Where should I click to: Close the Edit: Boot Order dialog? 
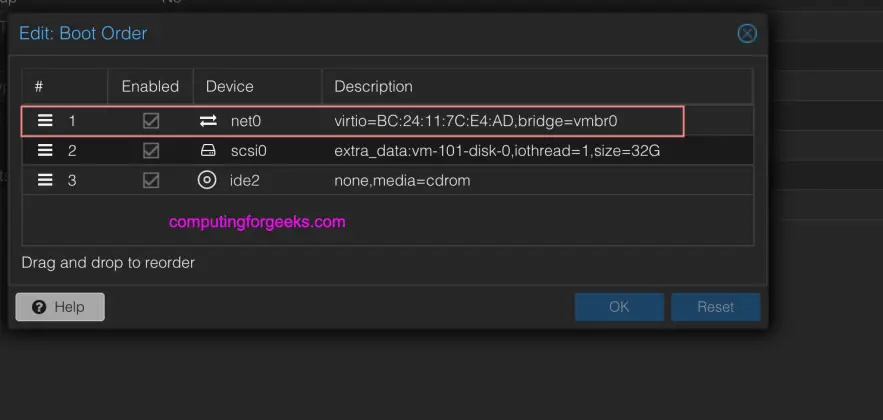pyautogui.click(x=747, y=34)
